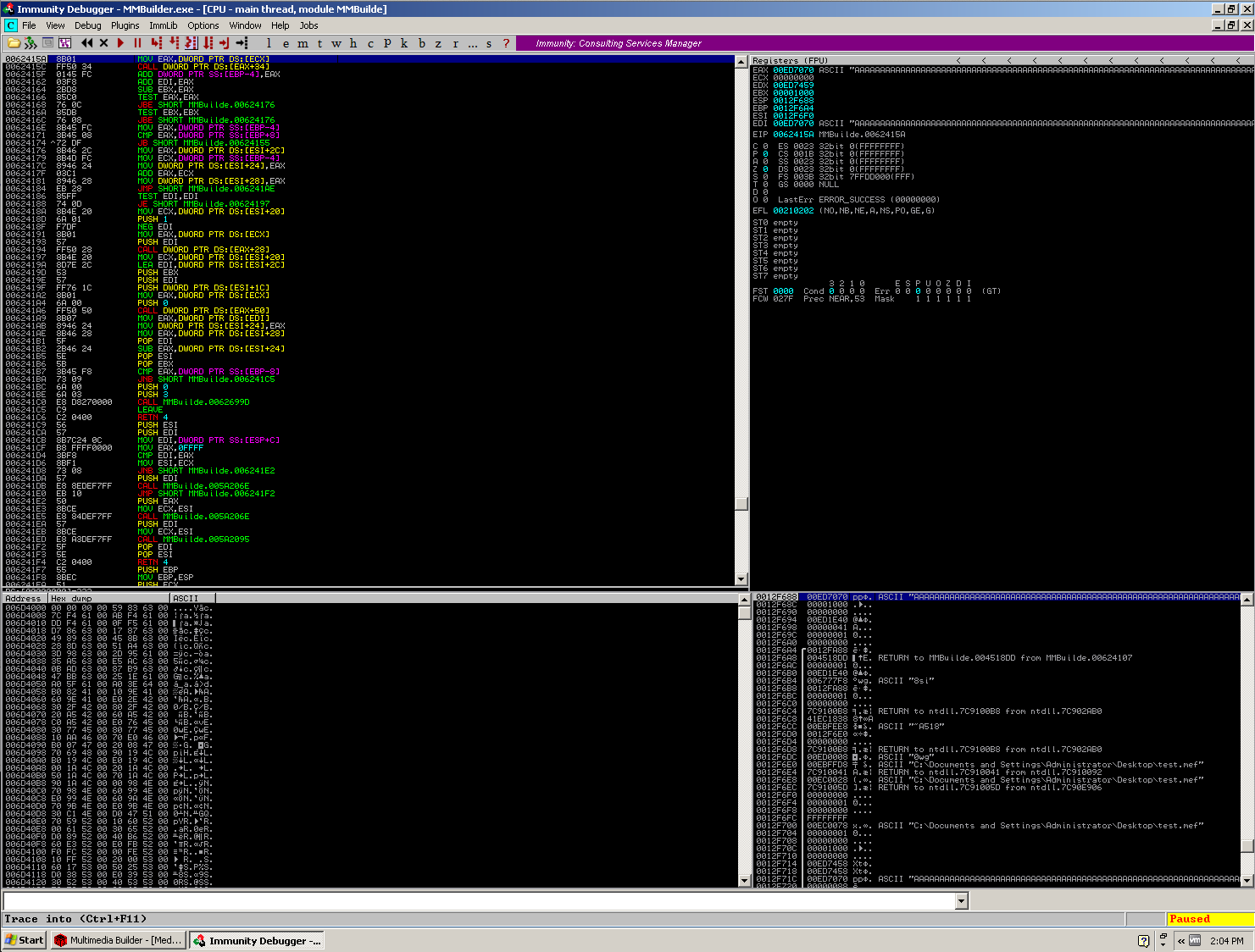1255x952 pixels.
Task: Click the disassembly pane scroll down arrow
Action: coord(741,579)
